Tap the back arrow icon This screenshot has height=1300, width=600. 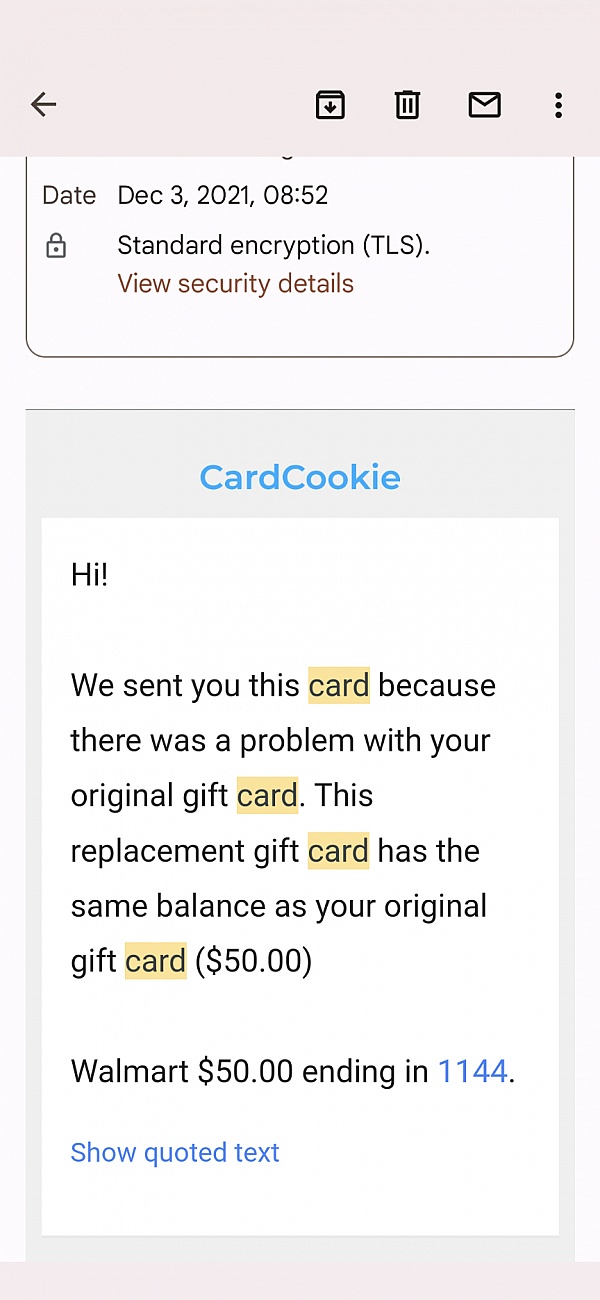click(43, 104)
